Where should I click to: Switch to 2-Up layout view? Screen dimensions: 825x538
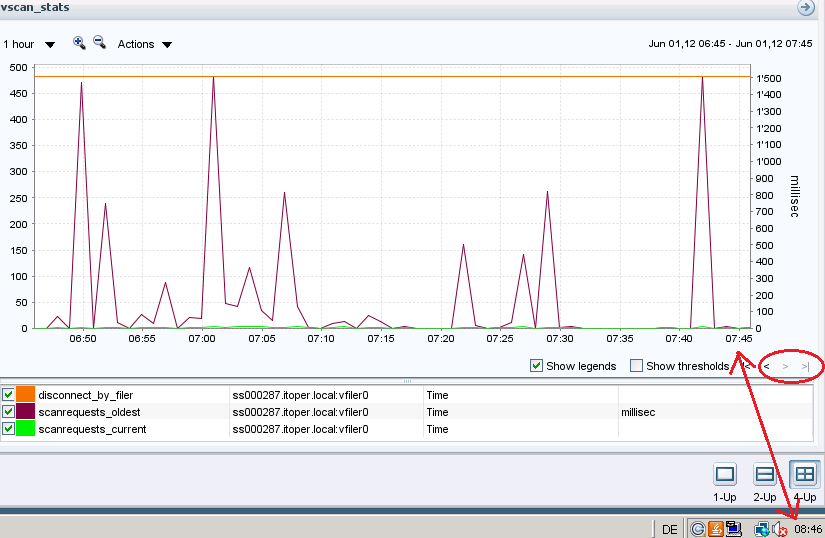765,475
